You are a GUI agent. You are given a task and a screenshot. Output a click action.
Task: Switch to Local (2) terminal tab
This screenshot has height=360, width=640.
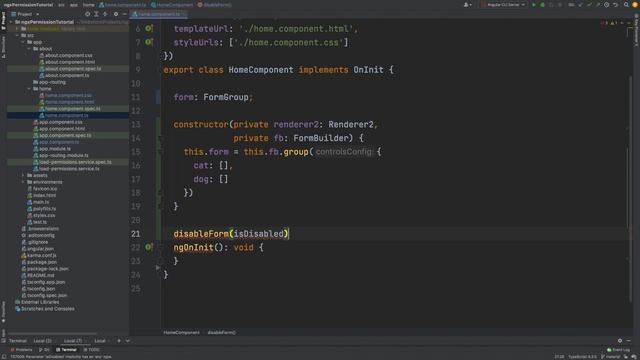click(42, 341)
